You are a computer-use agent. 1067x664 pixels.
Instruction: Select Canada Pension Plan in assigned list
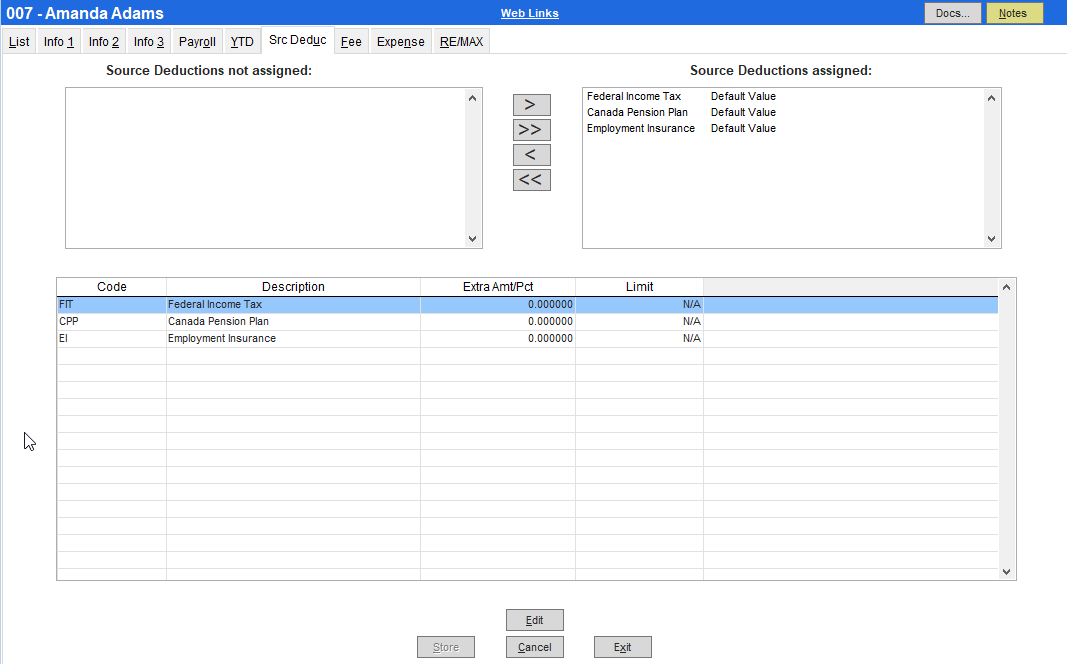(x=637, y=113)
